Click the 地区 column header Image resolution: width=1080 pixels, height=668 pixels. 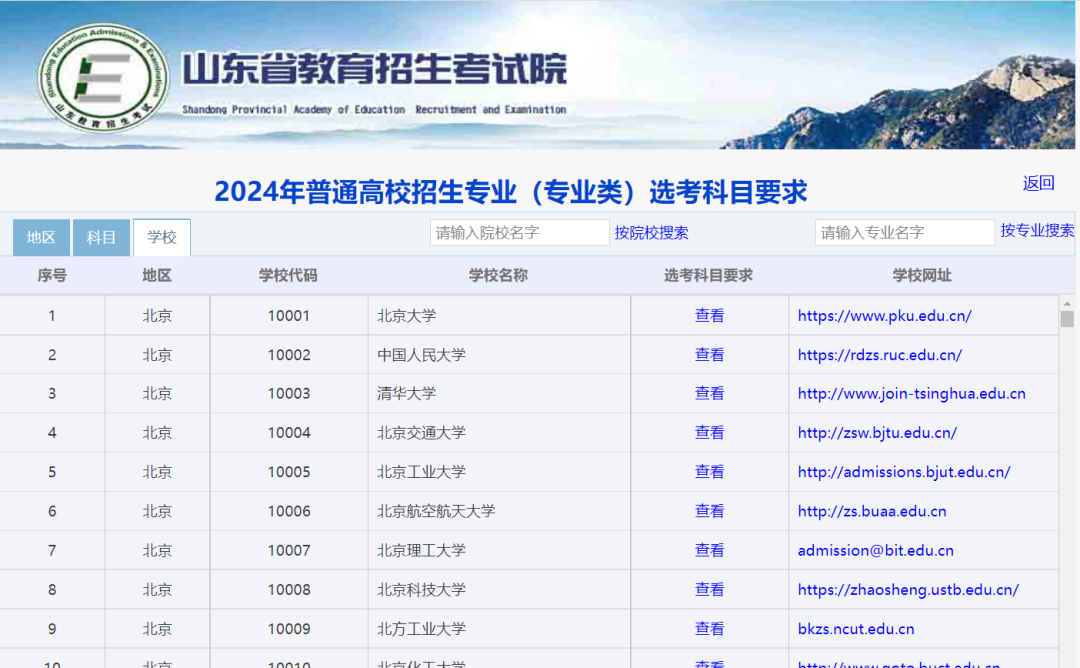pos(156,275)
